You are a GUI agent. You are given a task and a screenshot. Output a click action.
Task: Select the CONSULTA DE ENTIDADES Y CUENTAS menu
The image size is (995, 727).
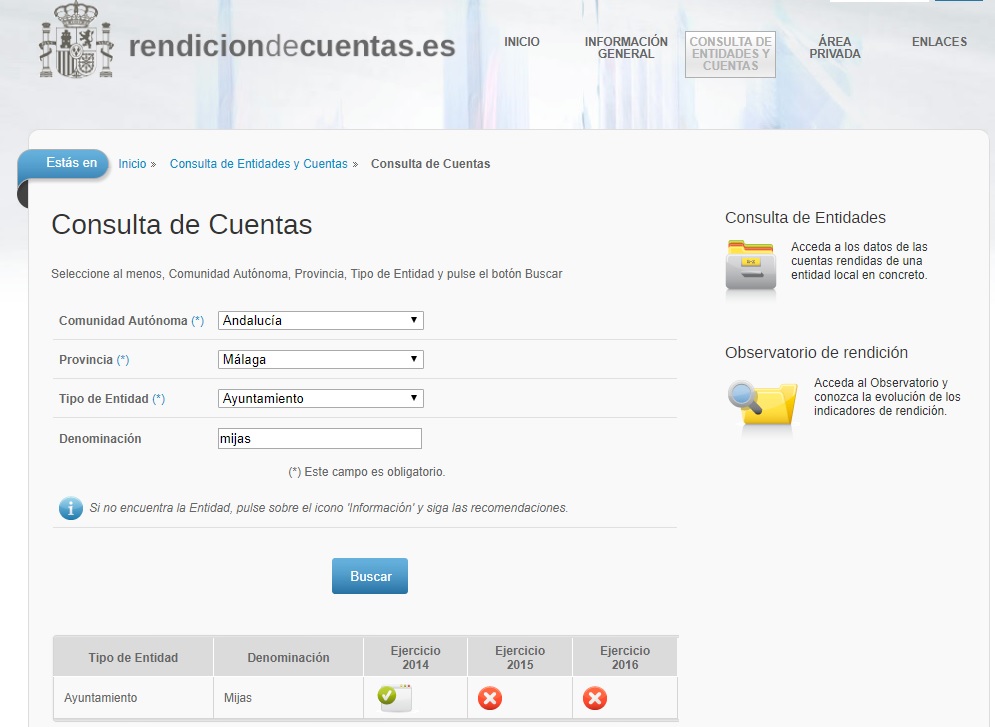[x=730, y=54]
